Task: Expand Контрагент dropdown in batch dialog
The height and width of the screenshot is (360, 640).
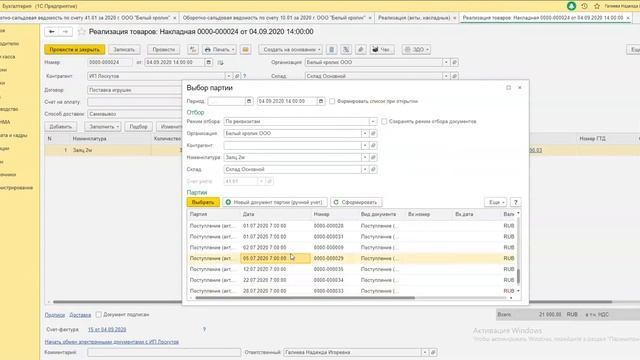Action: point(365,145)
